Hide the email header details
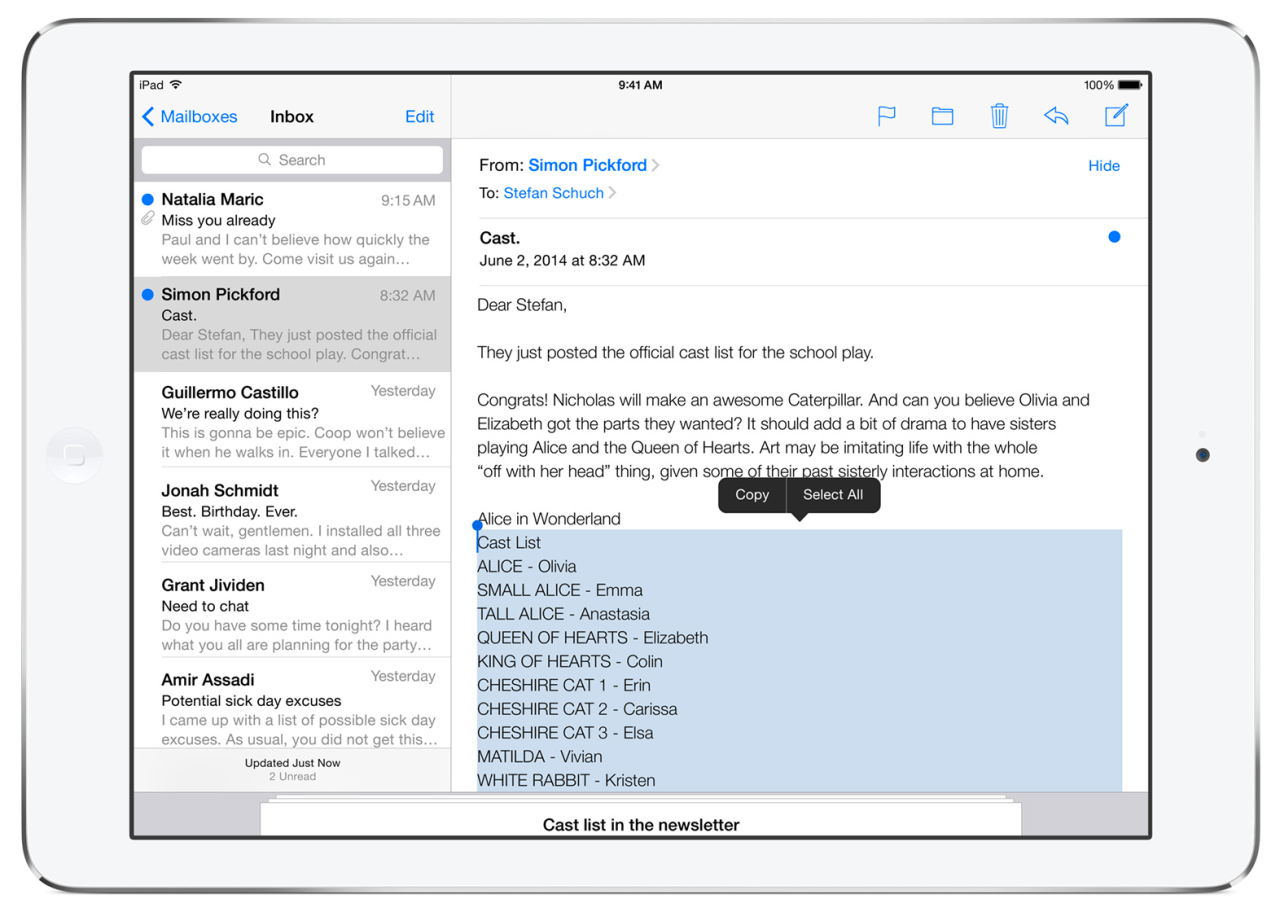The height and width of the screenshot is (912, 1280). [x=1104, y=166]
